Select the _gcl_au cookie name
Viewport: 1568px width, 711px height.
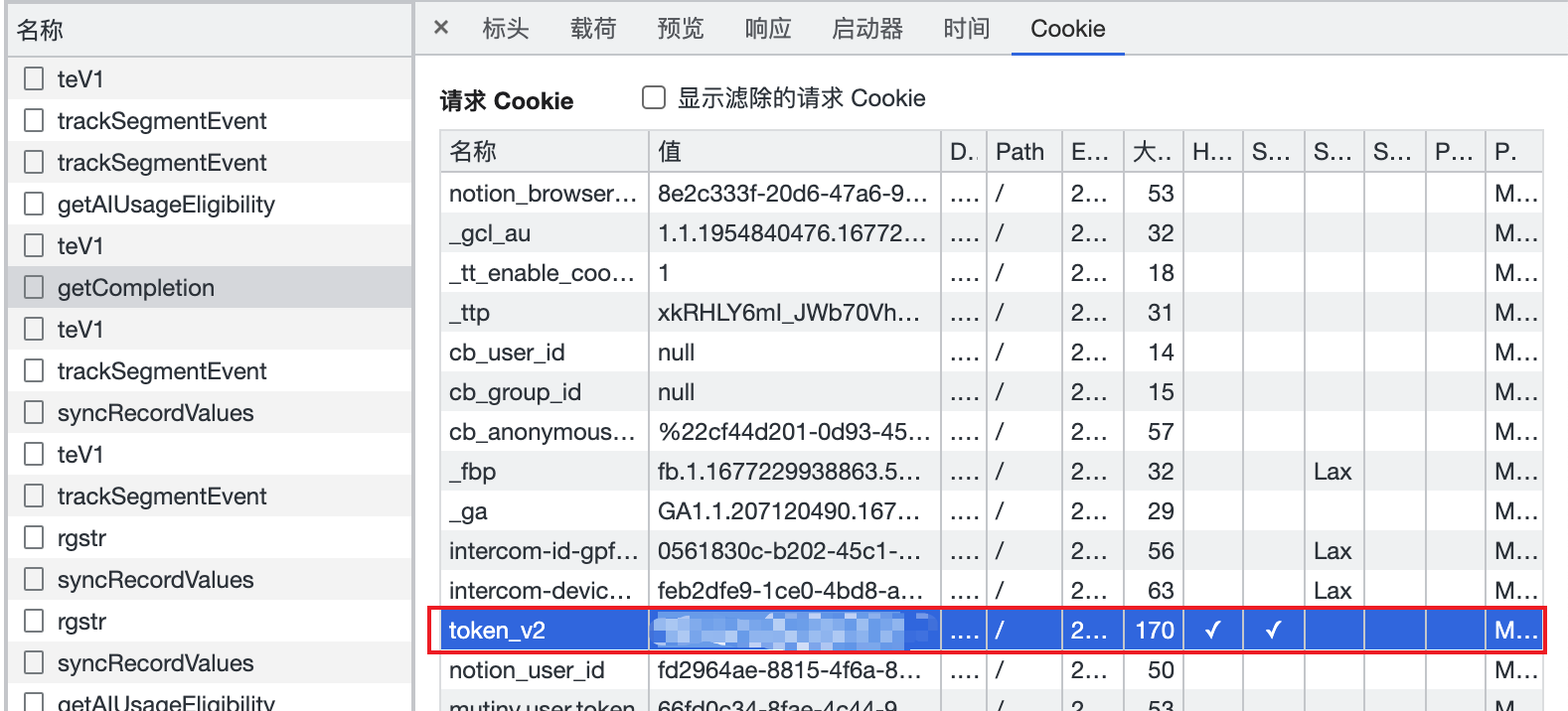pos(490,233)
